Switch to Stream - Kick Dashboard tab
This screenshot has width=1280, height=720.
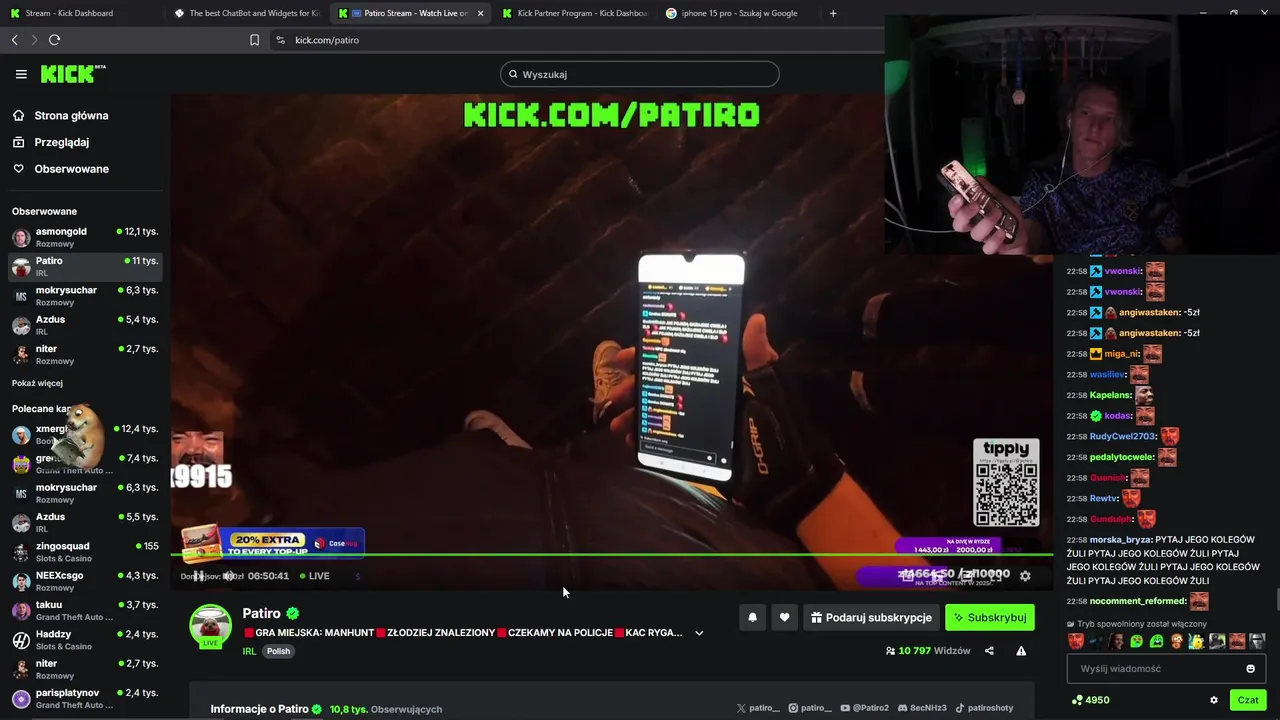point(68,13)
